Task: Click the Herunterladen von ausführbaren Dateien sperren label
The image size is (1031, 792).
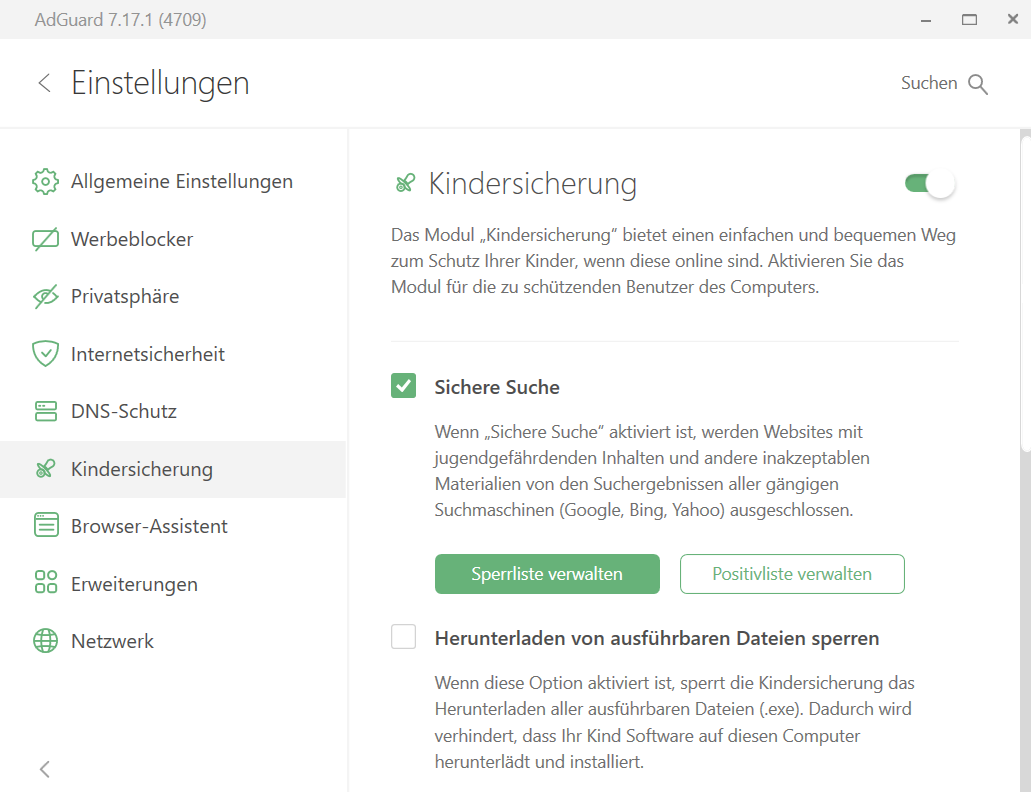Action: [657, 638]
